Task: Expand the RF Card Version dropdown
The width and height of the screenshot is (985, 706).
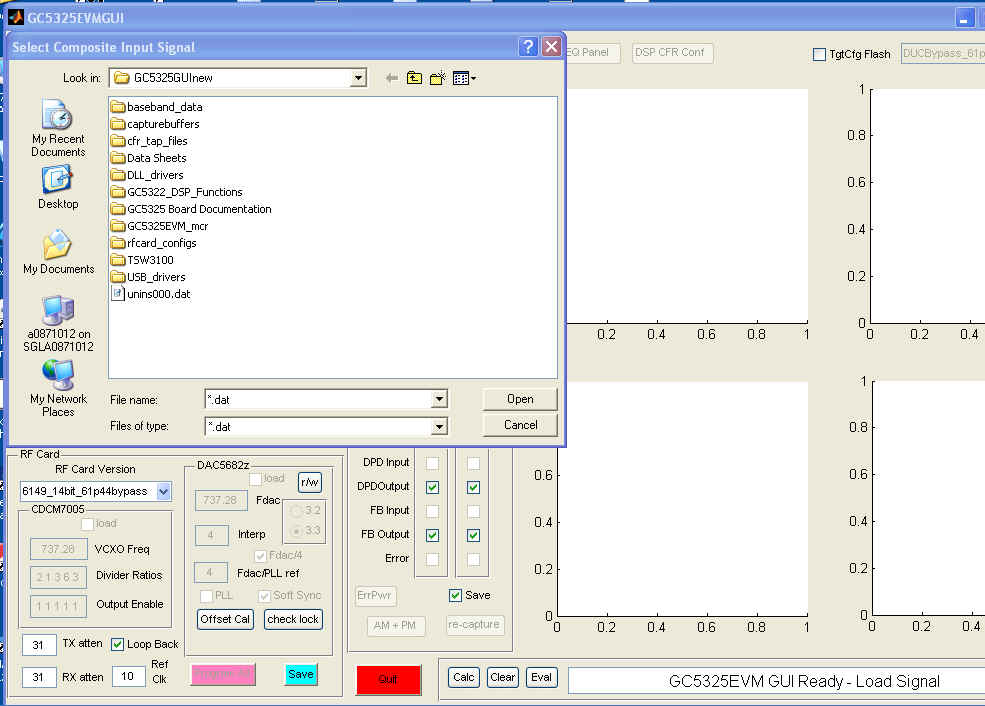Action: [x=163, y=491]
